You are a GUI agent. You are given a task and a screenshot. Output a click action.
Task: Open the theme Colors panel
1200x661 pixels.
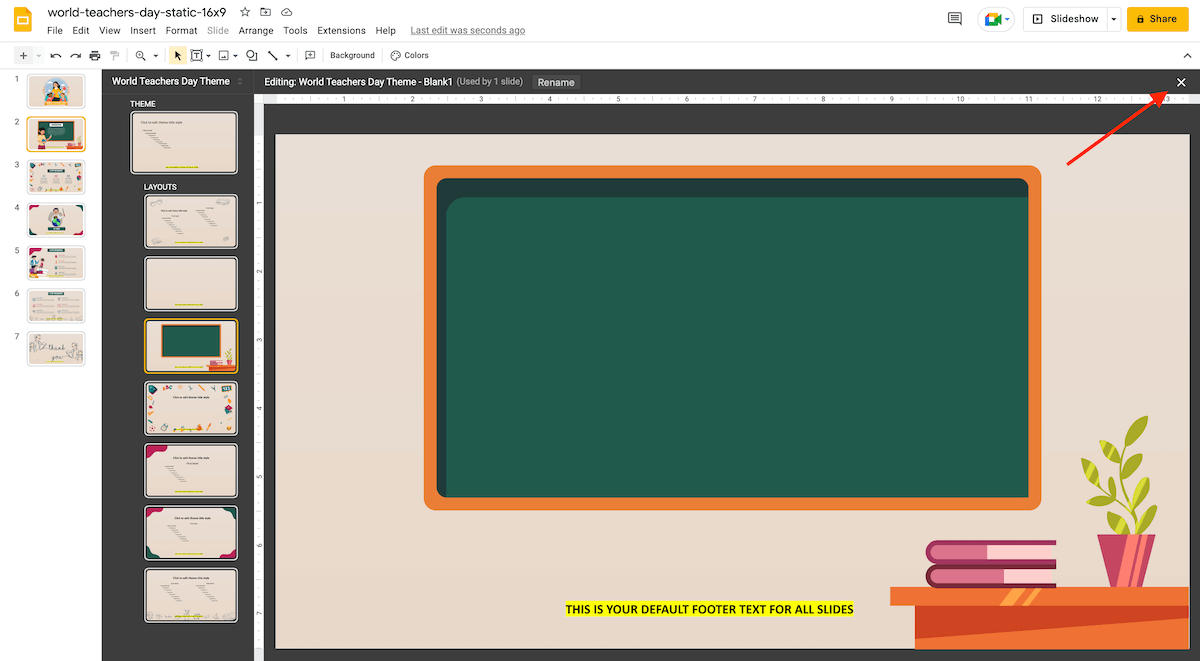point(409,55)
